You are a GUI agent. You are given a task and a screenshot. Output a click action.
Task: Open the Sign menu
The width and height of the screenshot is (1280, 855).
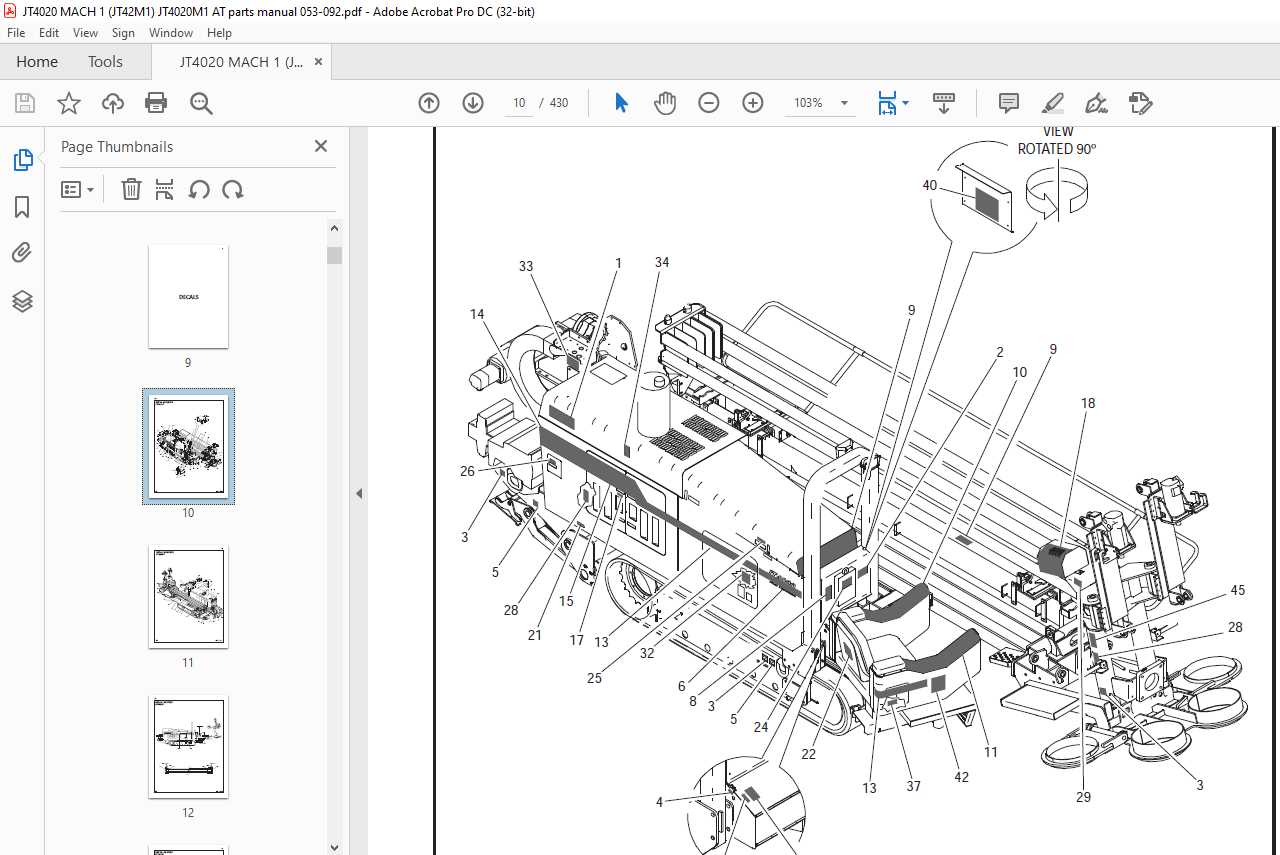click(123, 33)
